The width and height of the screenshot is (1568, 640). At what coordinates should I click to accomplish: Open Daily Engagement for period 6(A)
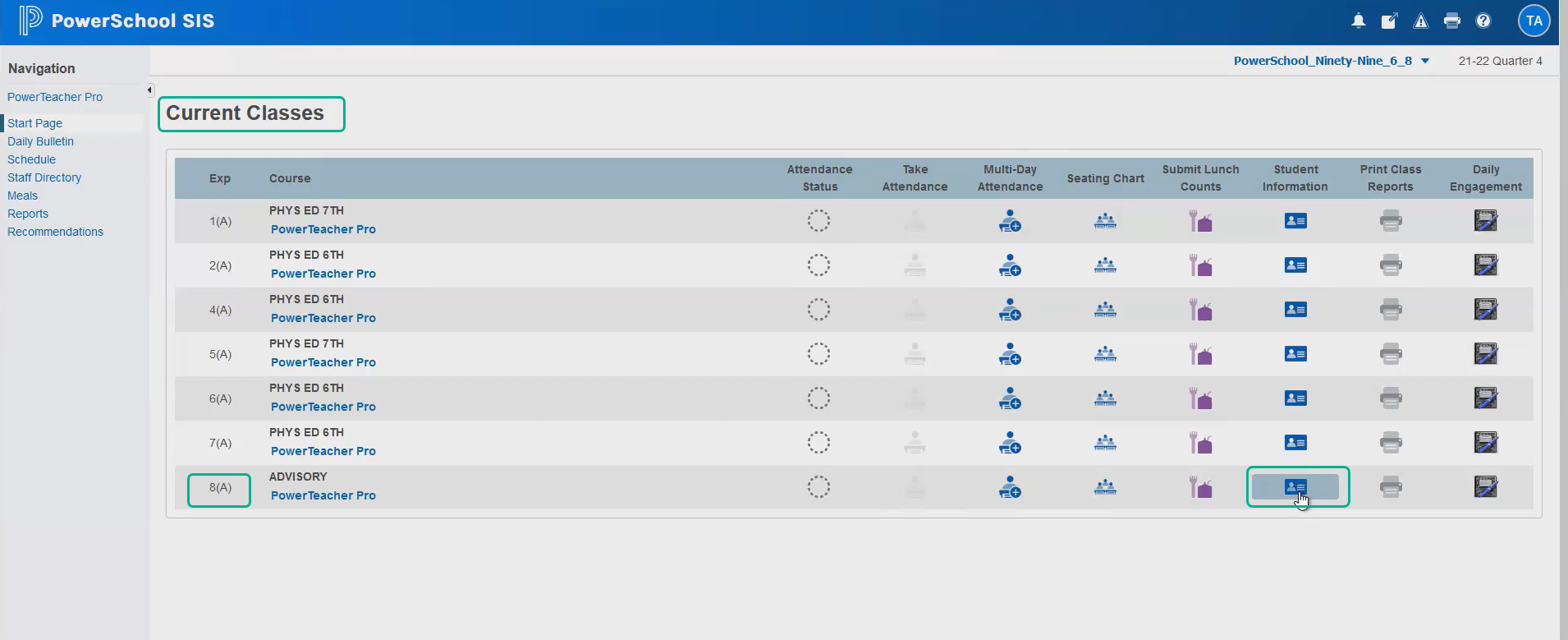1485,398
